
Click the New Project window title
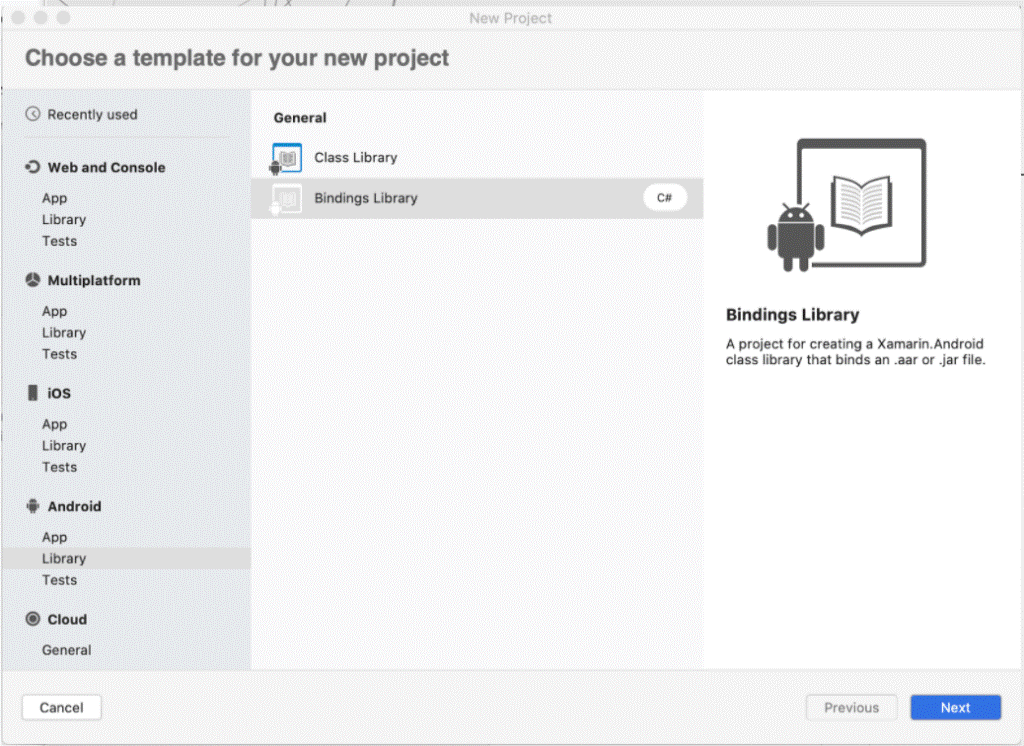click(x=511, y=18)
